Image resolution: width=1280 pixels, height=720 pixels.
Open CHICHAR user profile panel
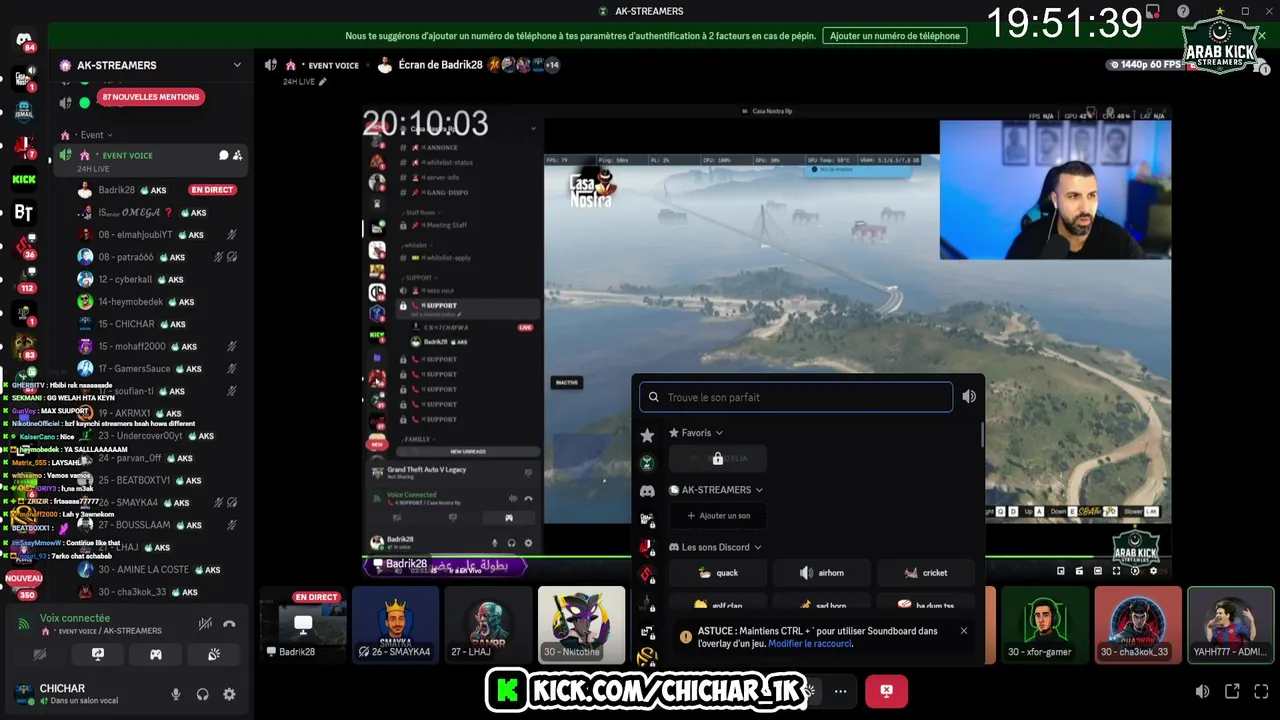tap(85, 694)
